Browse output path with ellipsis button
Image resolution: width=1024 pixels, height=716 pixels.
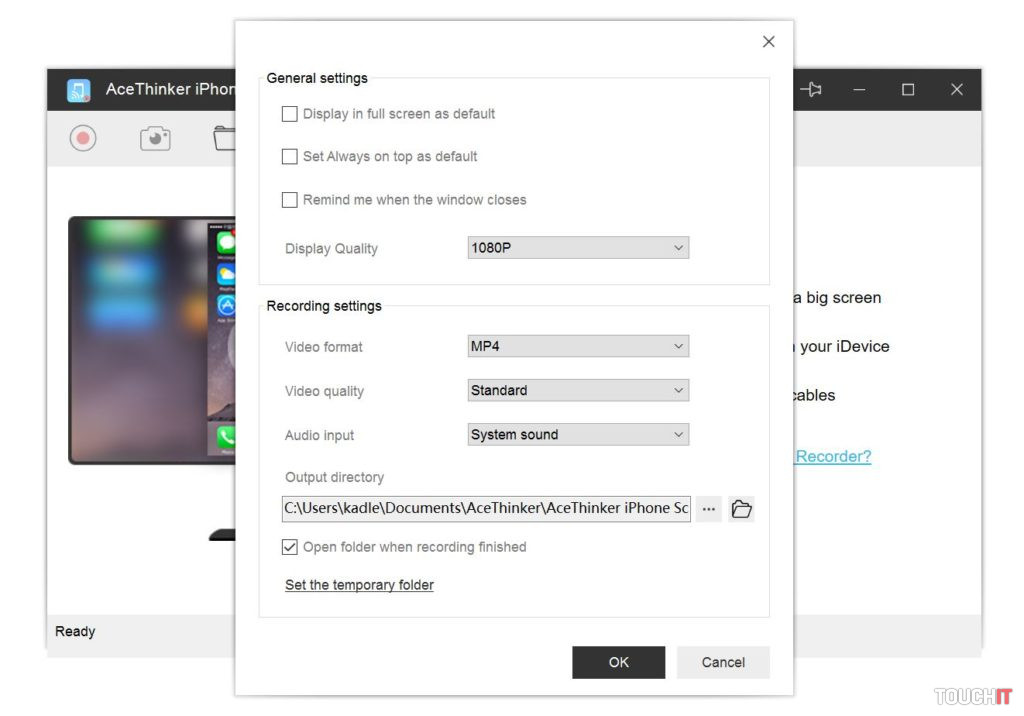pos(709,509)
